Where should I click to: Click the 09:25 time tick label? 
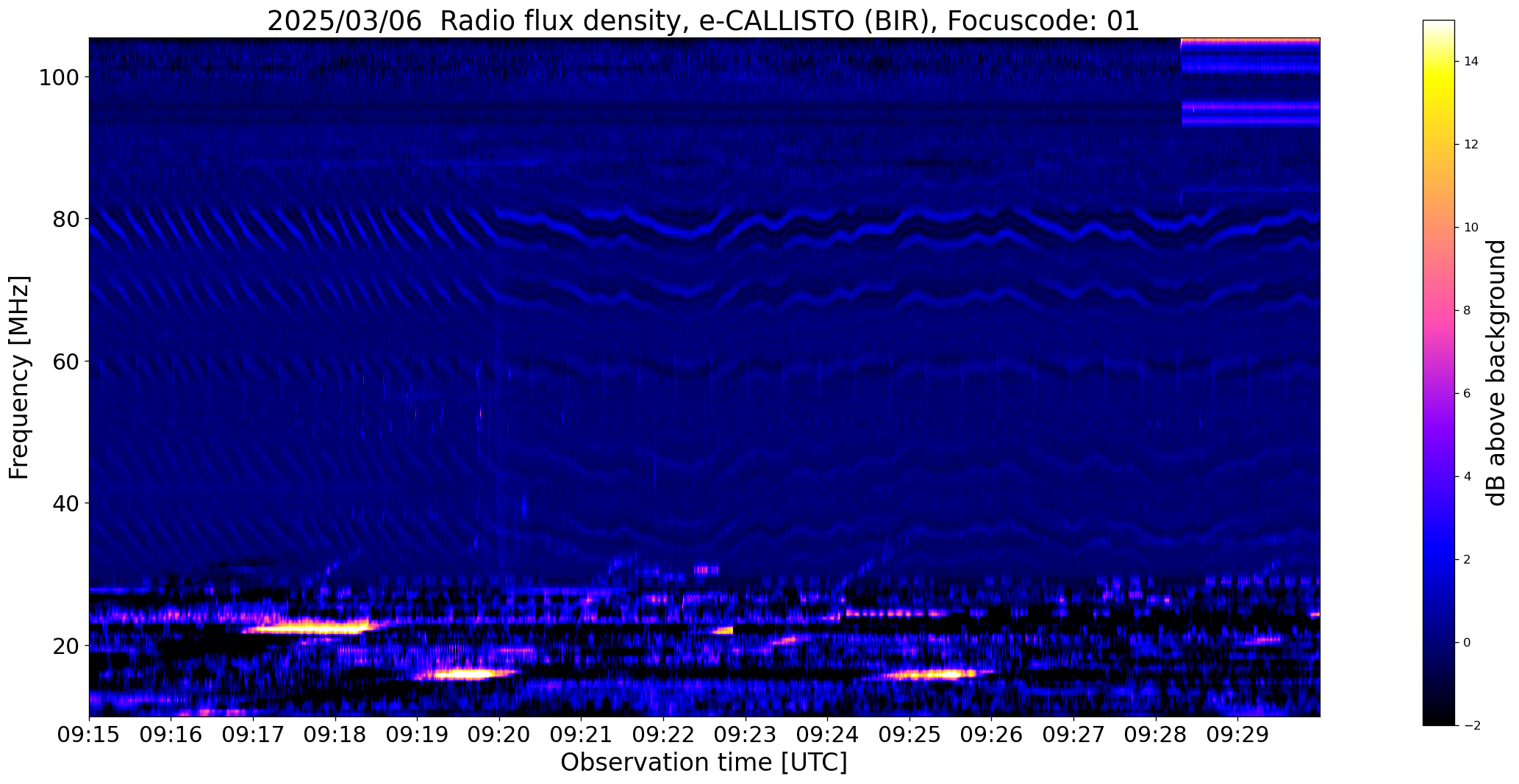(909, 735)
